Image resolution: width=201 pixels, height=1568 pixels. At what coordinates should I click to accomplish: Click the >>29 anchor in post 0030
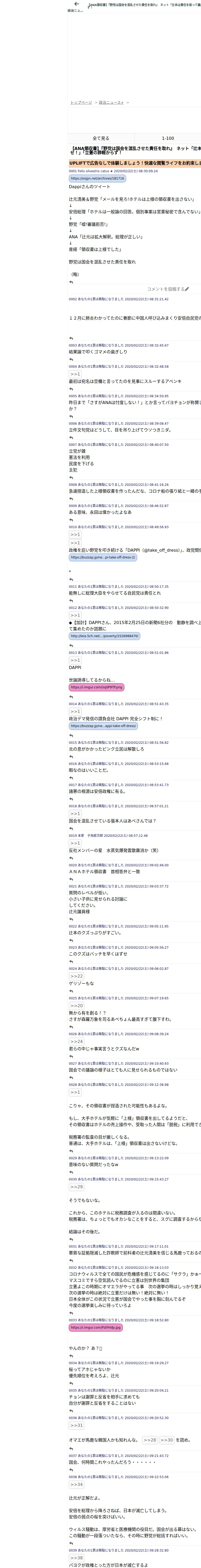[76, 1186]
